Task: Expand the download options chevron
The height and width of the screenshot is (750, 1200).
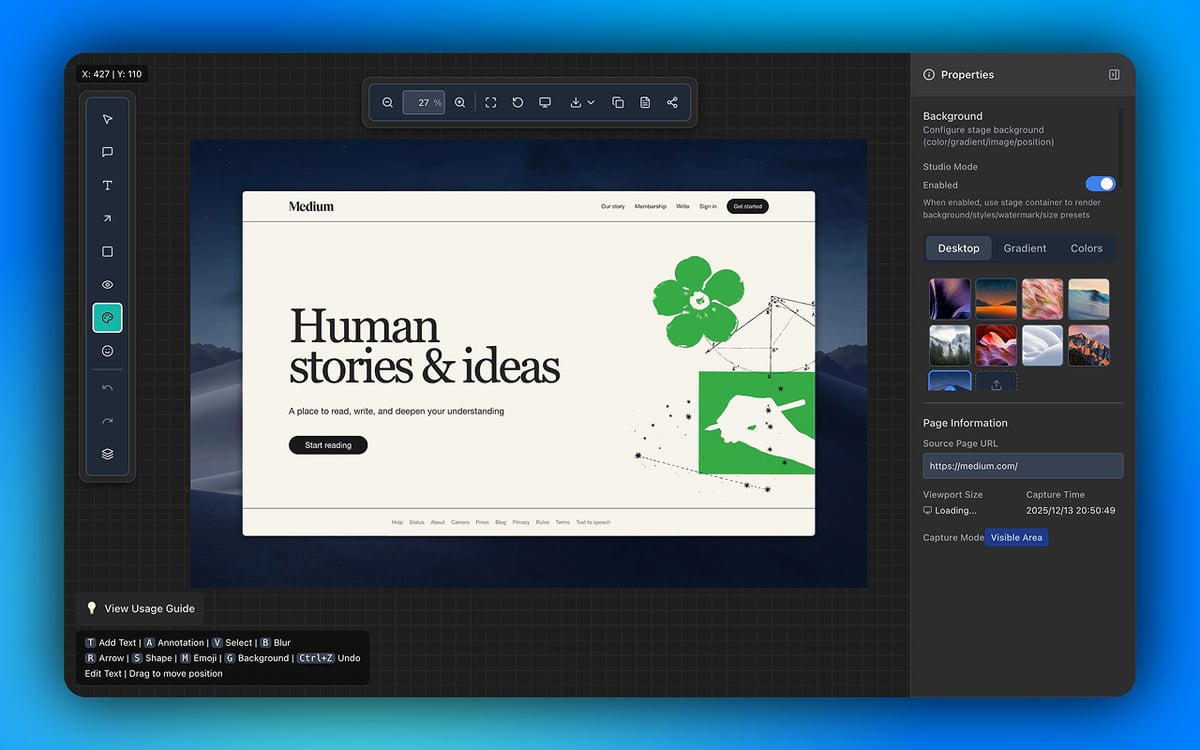Action: pyautogui.click(x=591, y=103)
